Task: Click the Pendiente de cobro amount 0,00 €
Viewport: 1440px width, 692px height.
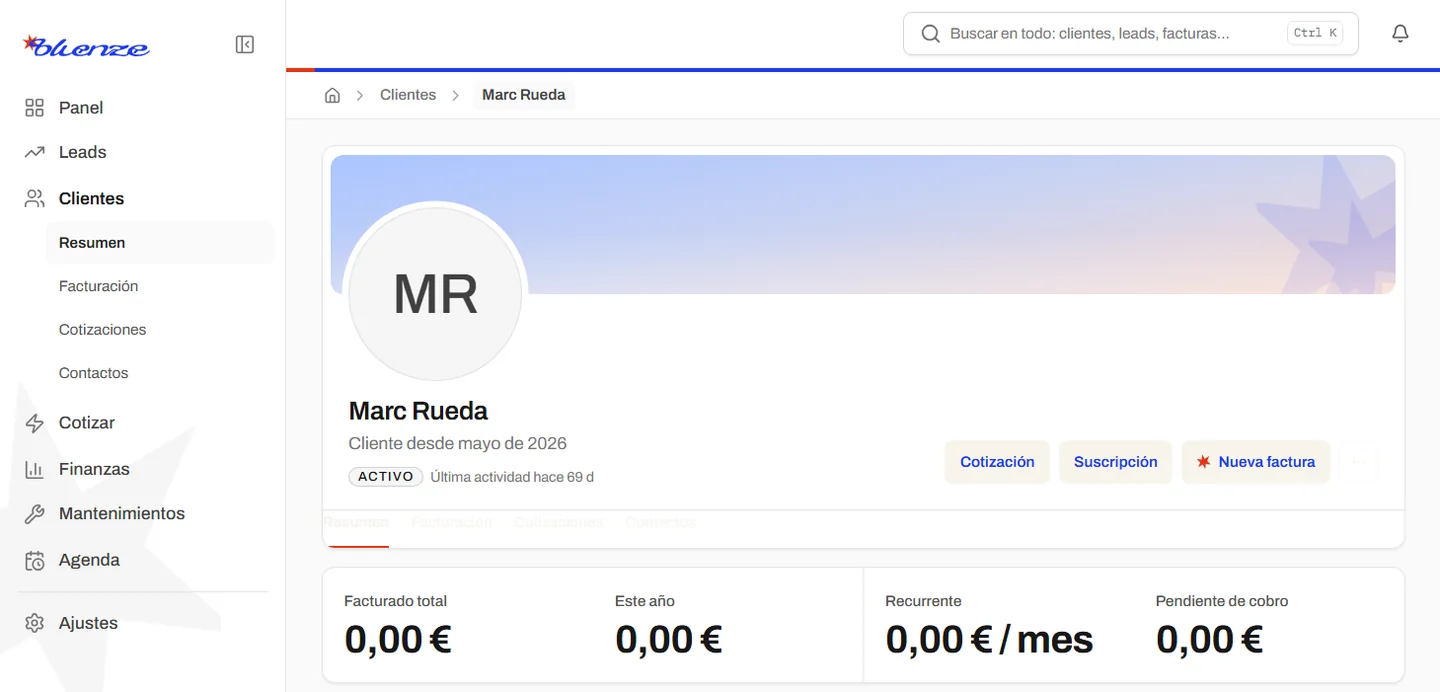Action: click(1210, 640)
